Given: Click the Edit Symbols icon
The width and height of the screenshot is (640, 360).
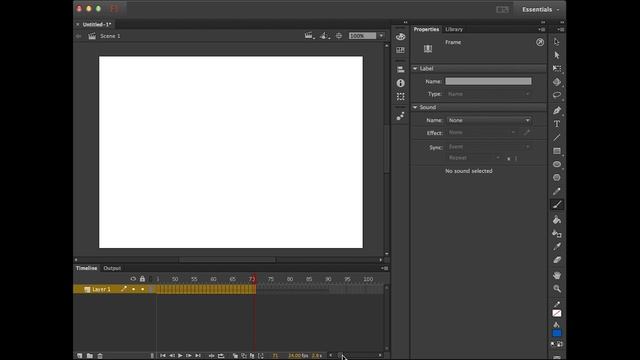Looking at the screenshot, I should [x=324, y=36].
